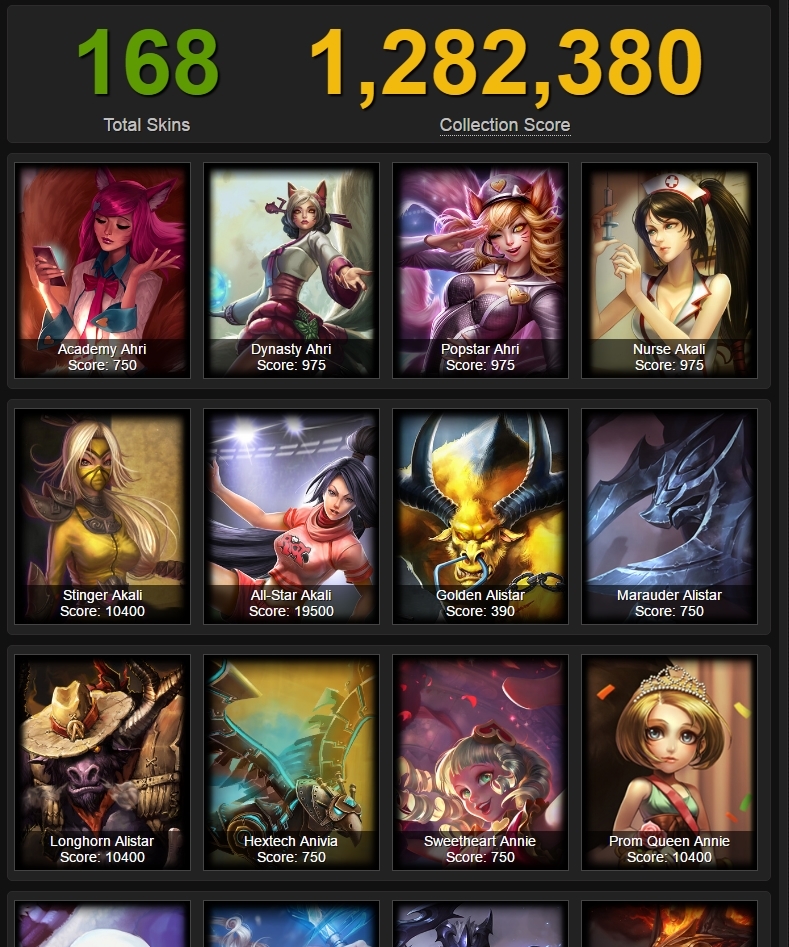Select the Sweetheart Annie skin card

480,763
